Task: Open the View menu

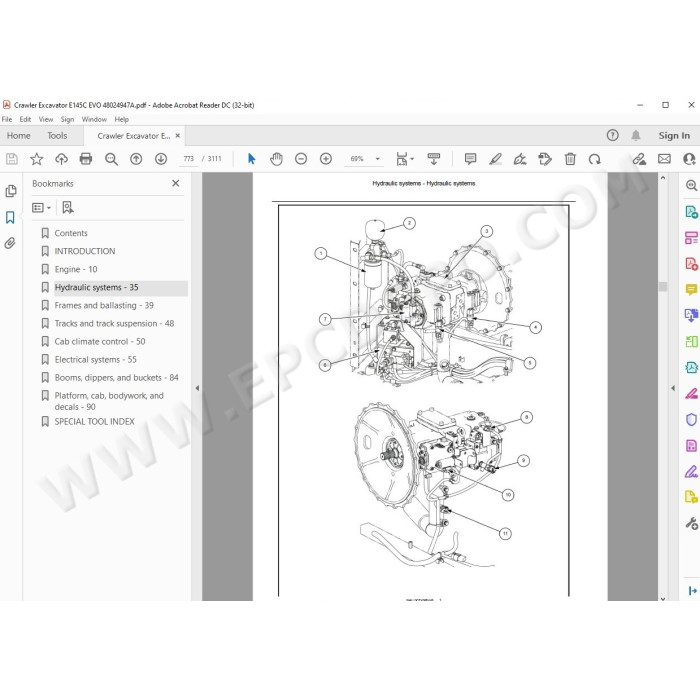Action: tap(46, 119)
